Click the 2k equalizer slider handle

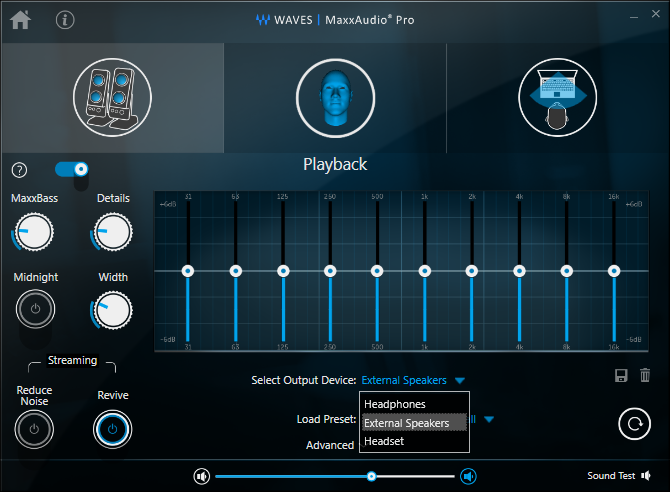pyautogui.click(x=472, y=271)
